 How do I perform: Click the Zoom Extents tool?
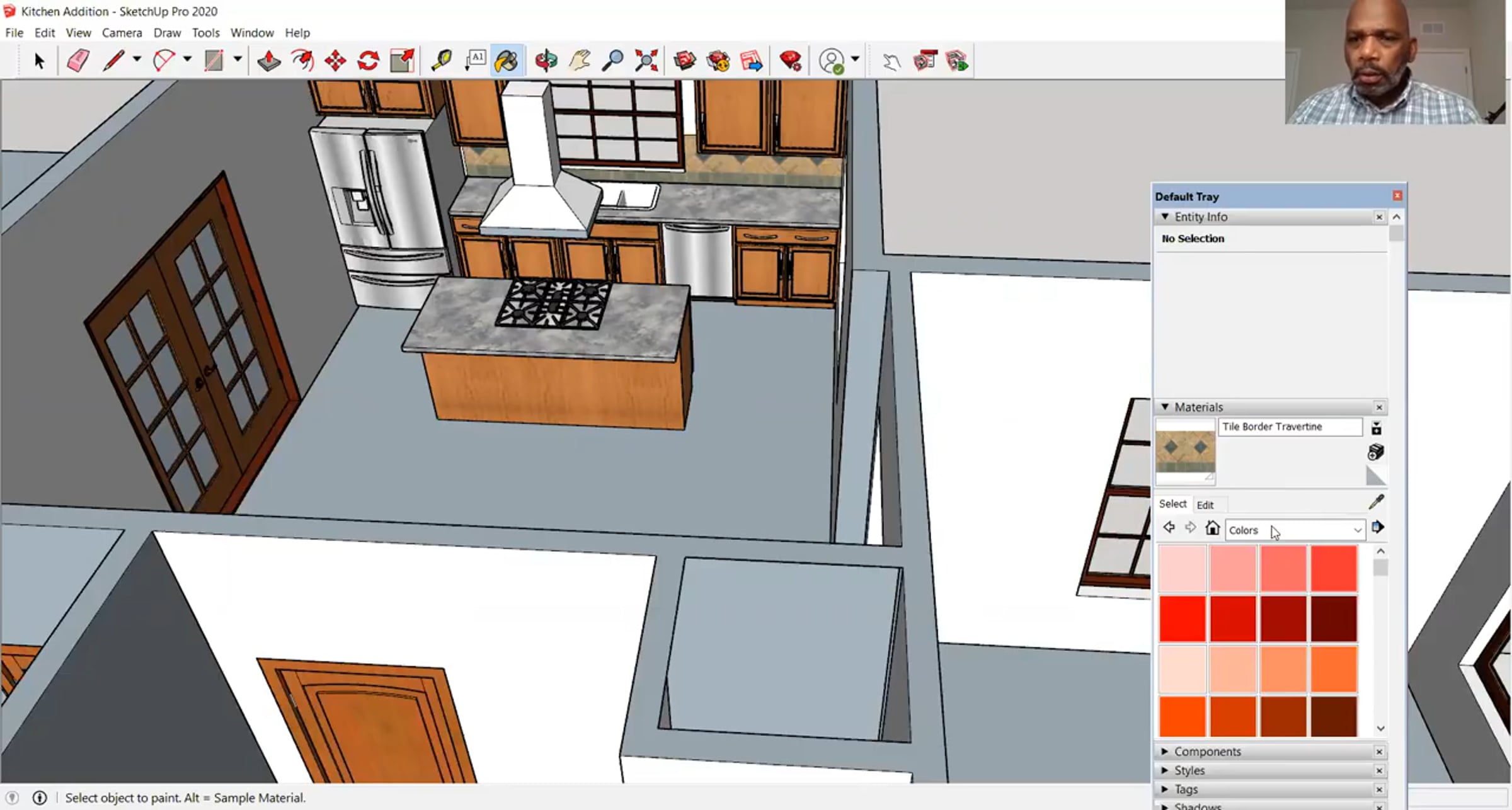(646, 61)
